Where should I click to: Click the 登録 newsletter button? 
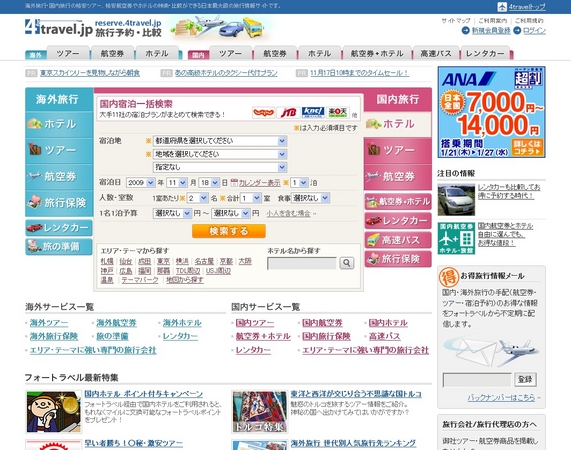(x=525, y=379)
